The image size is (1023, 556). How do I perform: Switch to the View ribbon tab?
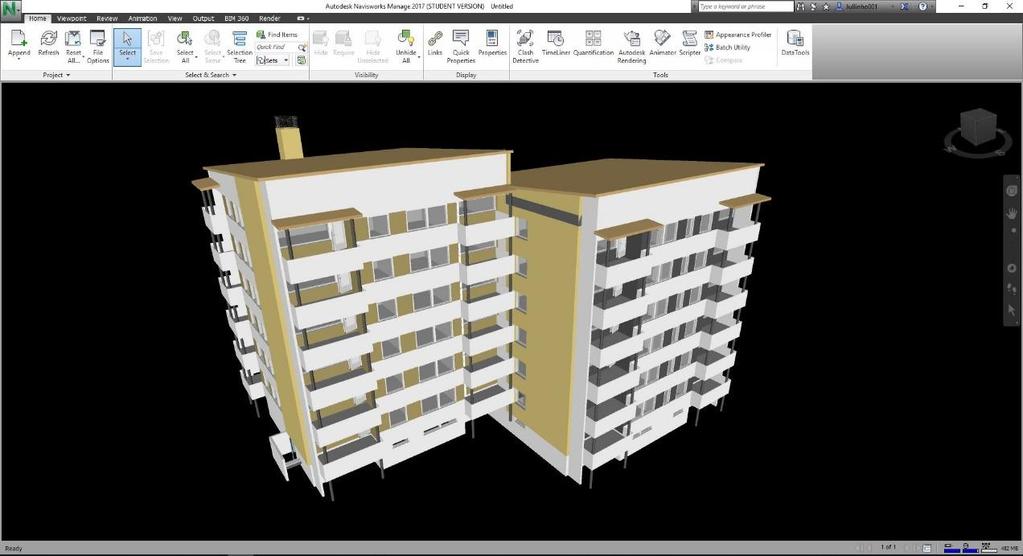click(175, 18)
